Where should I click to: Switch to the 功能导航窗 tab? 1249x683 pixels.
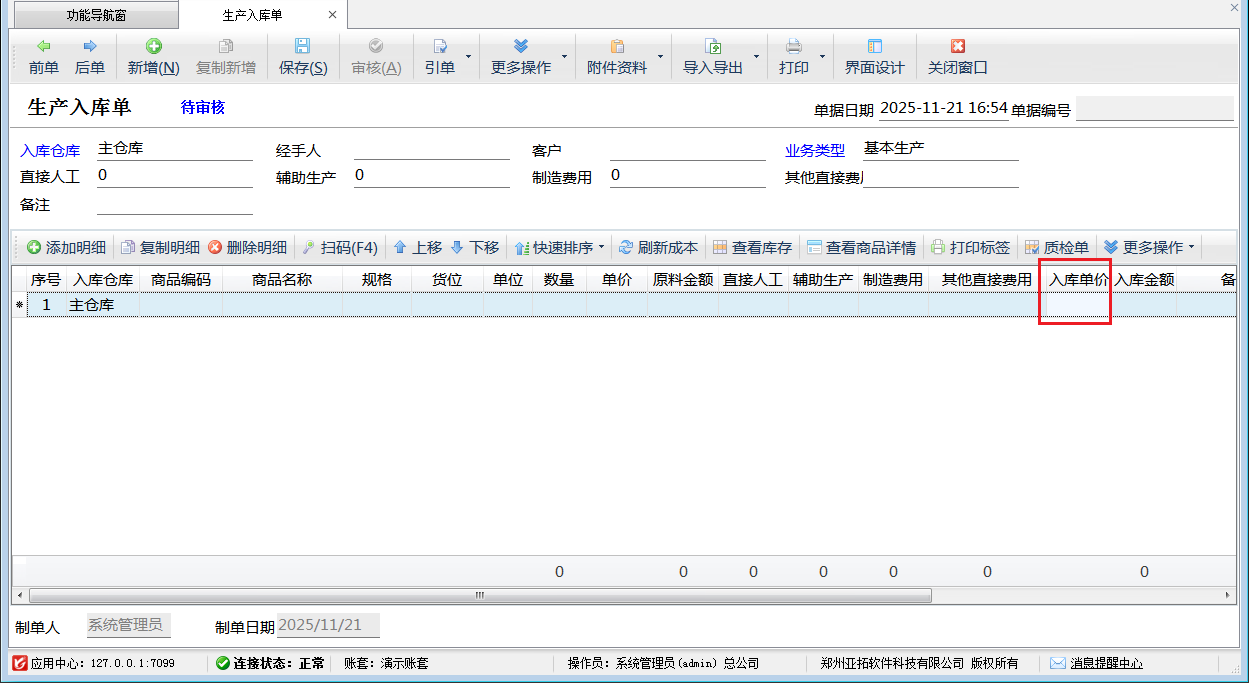96,15
